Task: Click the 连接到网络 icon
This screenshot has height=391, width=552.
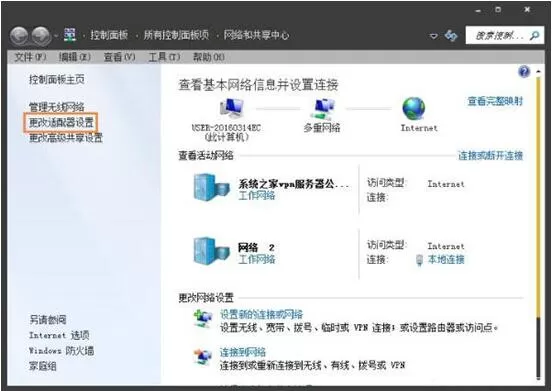Action: coord(203,356)
